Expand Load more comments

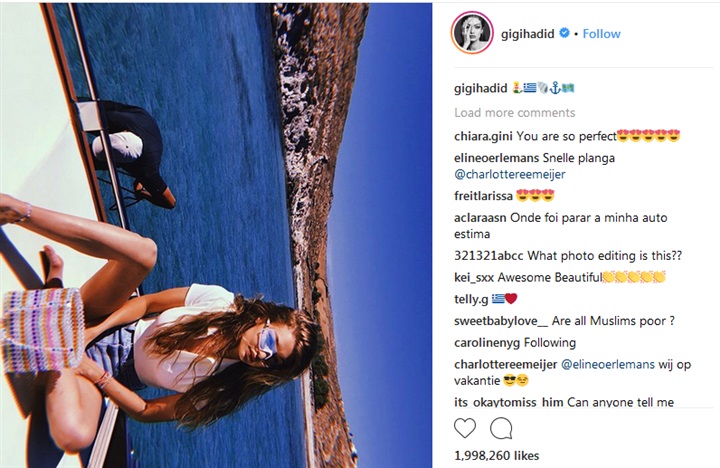(x=514, y=113)
